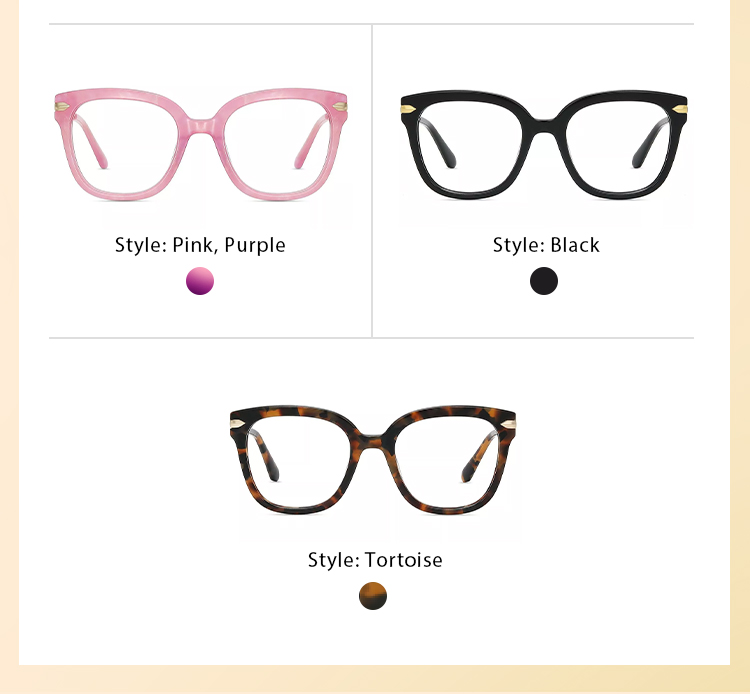
Task: Open the black glasses product image
Action: coord(544,144)
